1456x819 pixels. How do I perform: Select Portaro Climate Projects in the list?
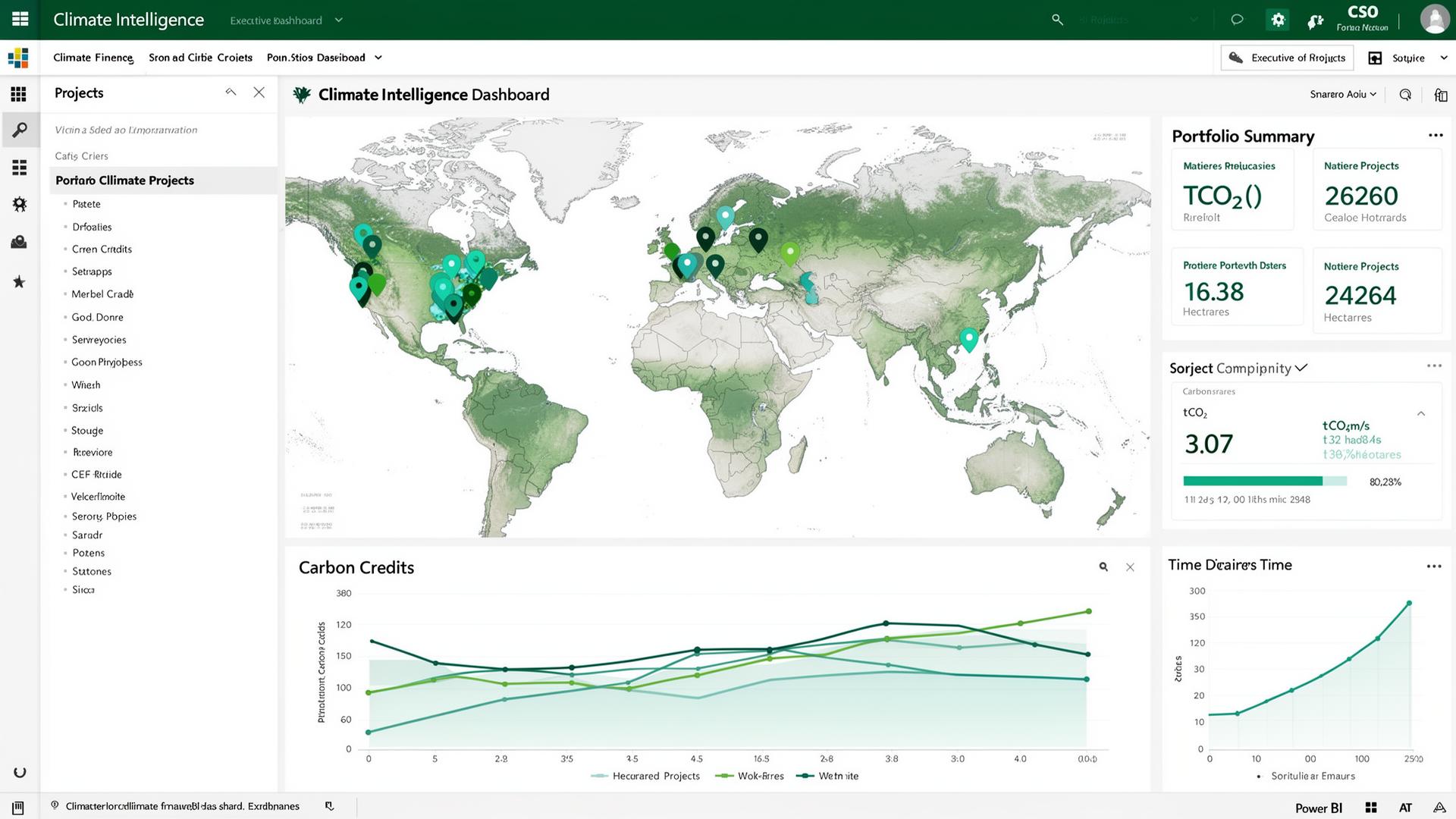164,180
